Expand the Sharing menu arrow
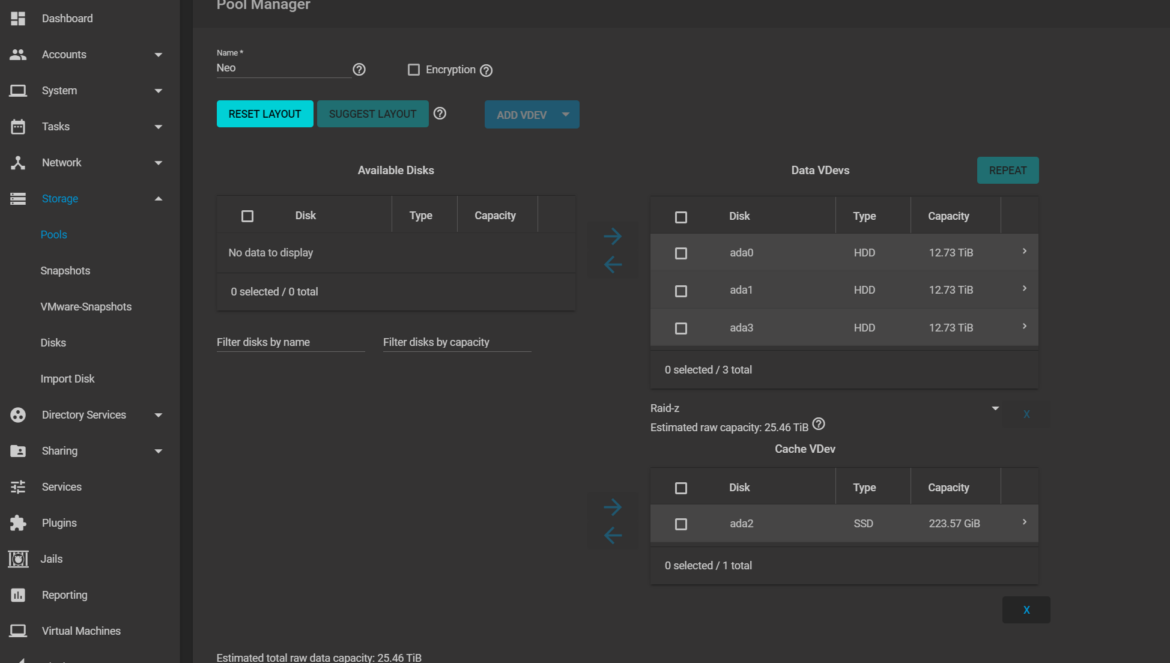This screenshot has width=1170, height=663. [158, 451]
